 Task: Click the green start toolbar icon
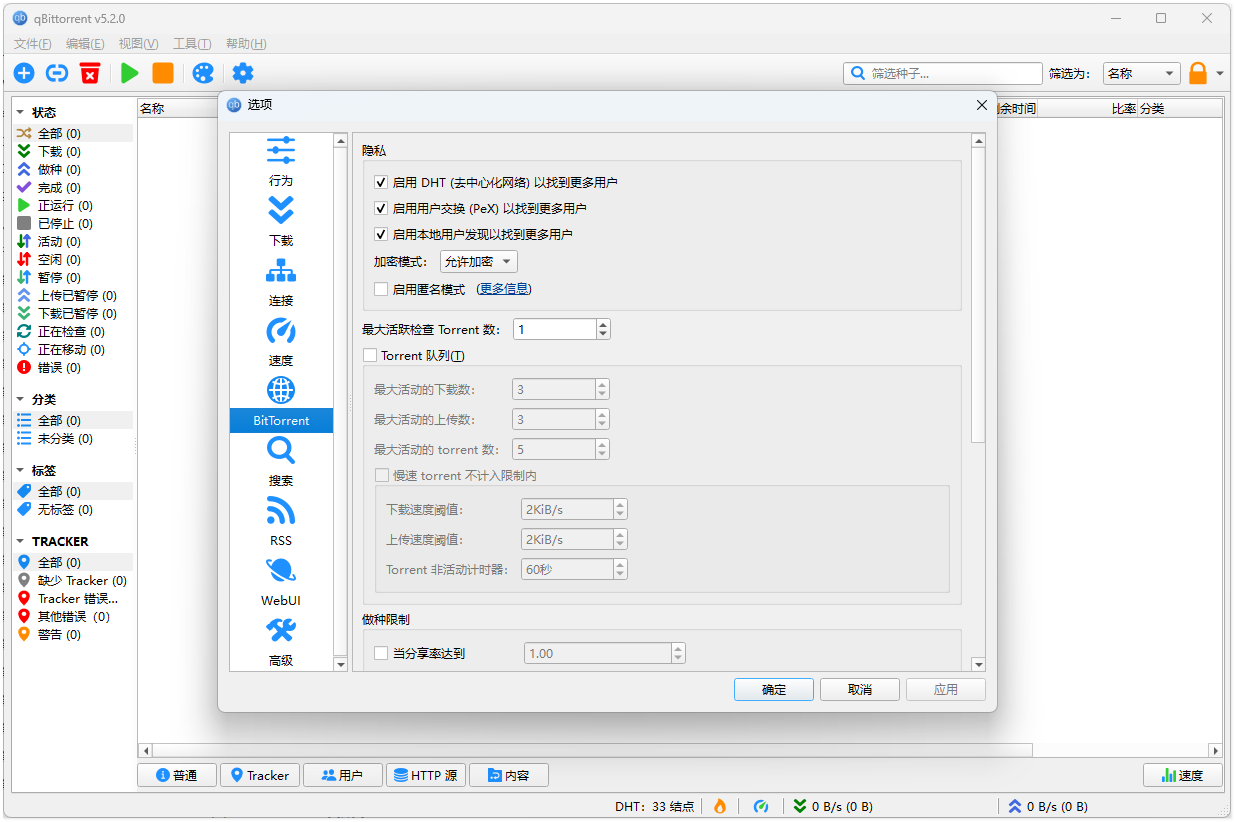[130, 73]
